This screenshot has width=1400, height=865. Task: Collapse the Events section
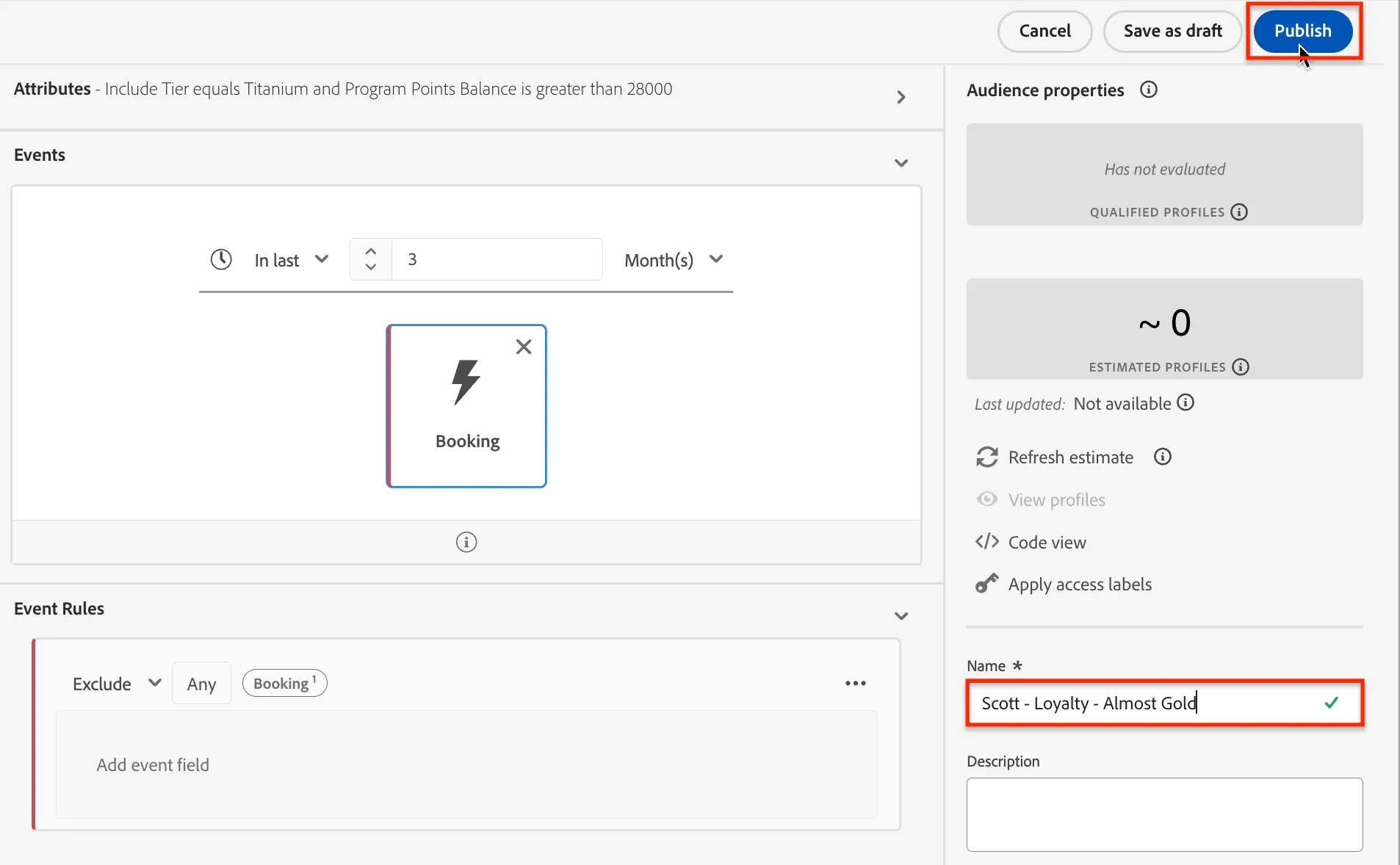point(901,162)
